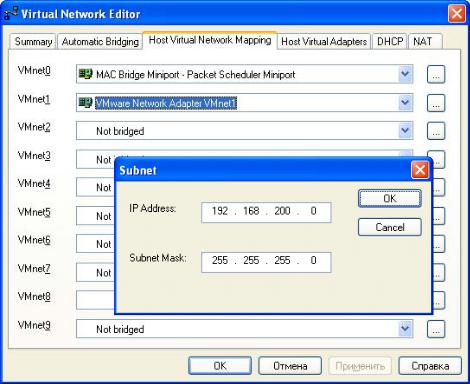This screenshot has width=470, height=384.
Task: Open the VMnet9 Not bridged combo box
Action: tap(245, 329)
